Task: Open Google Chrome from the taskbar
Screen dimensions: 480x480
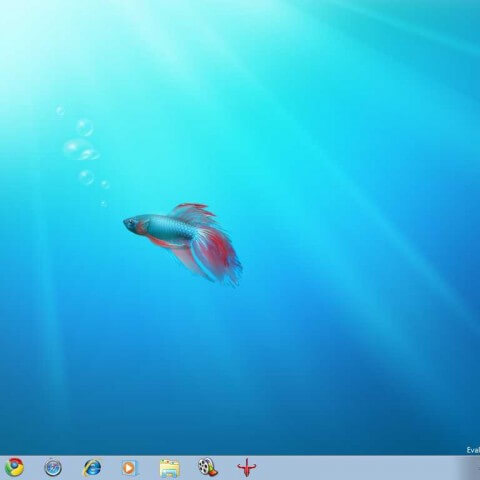Action: [x=14, y=467]
